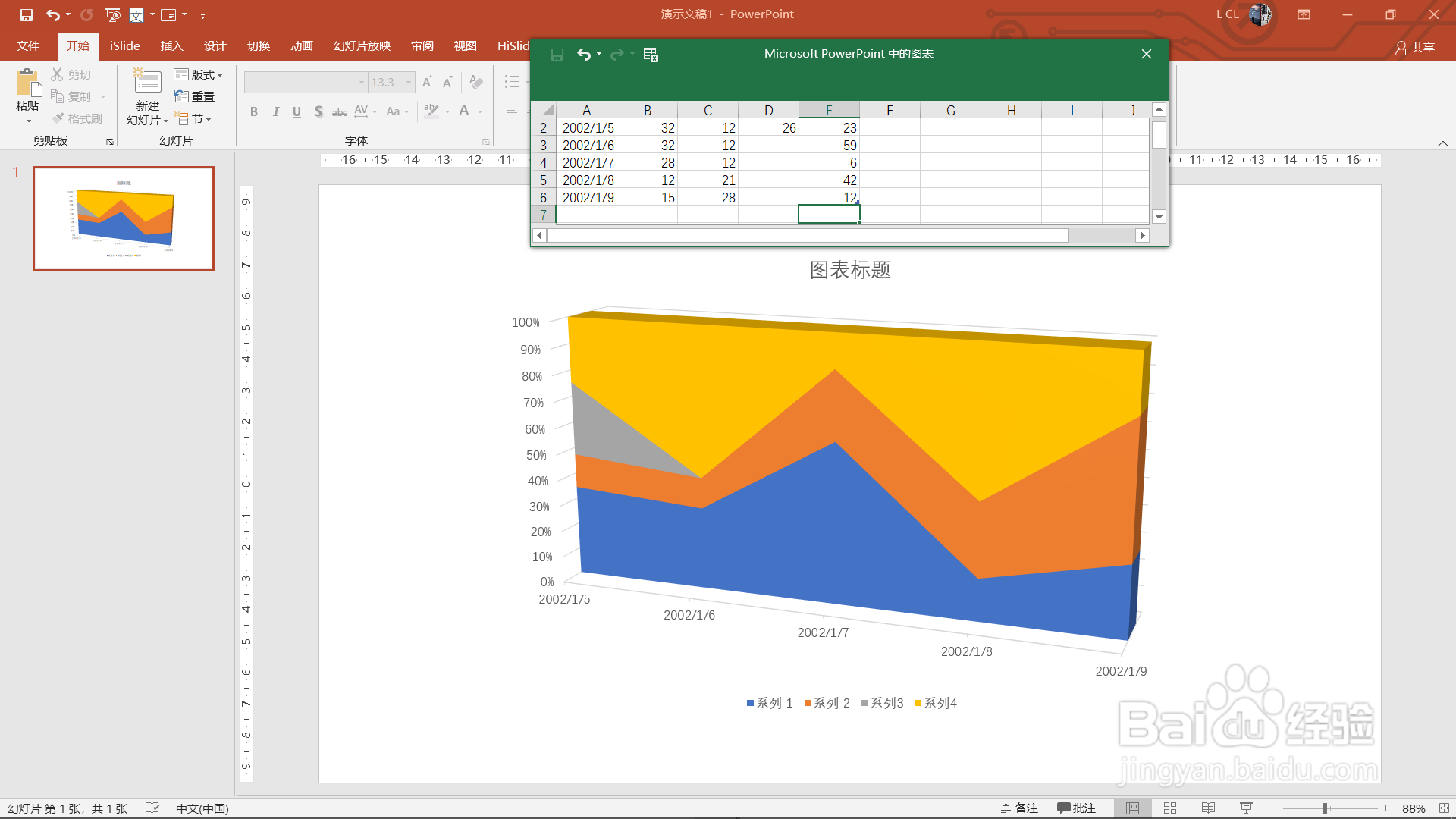Select slide 1 thumbnail in panel
Viewport: 1456px width, 819px height.
pyautogui.click(x=124, y=218)
